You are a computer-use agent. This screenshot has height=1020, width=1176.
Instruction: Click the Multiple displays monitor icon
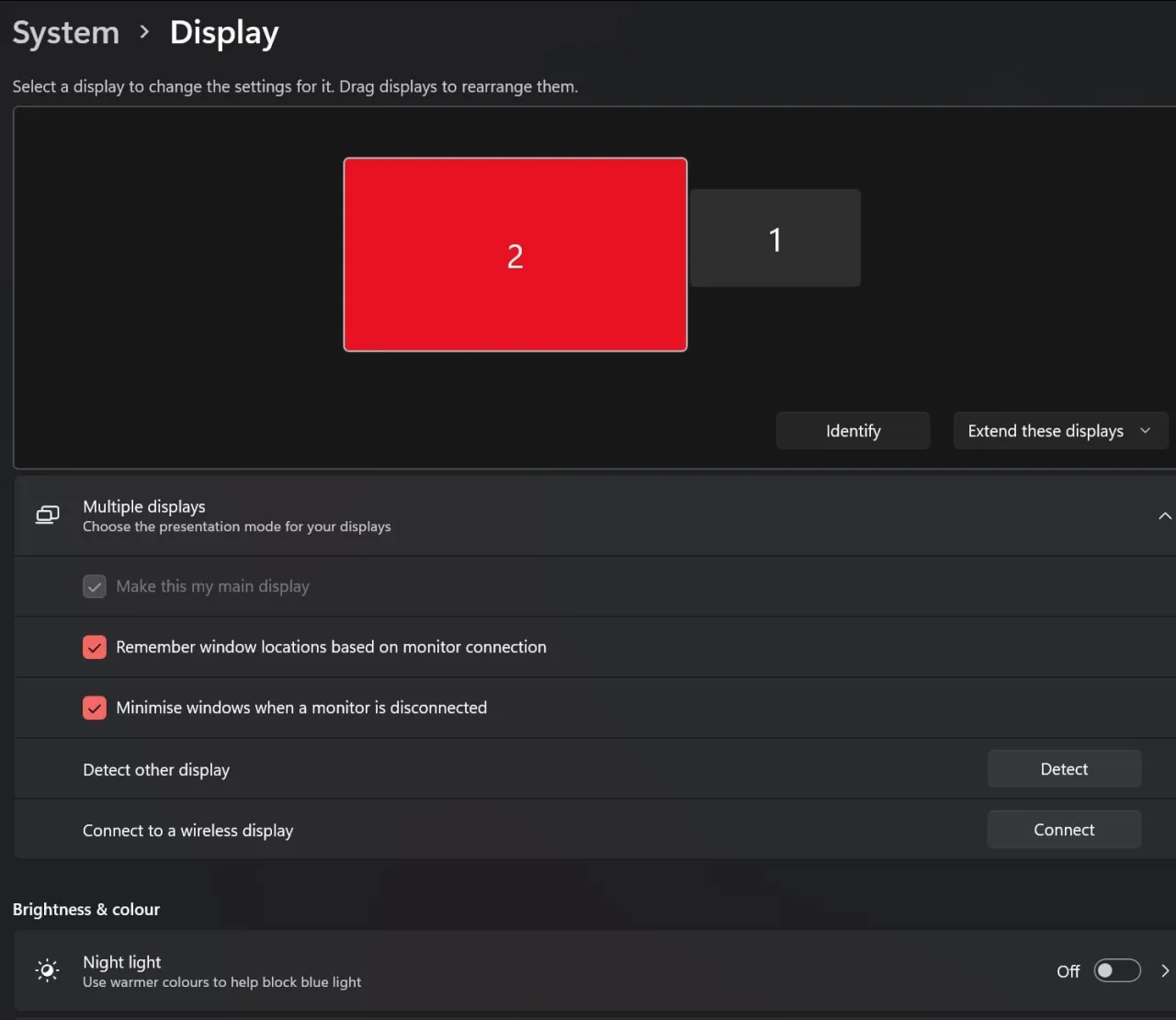[x=47, y=516]
